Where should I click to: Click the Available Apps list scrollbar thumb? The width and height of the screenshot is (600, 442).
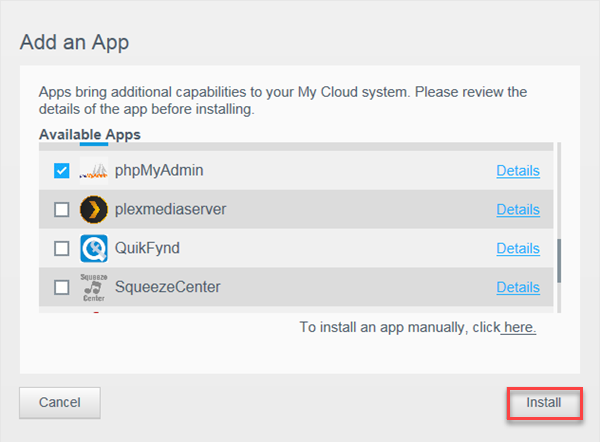point(559,260)
